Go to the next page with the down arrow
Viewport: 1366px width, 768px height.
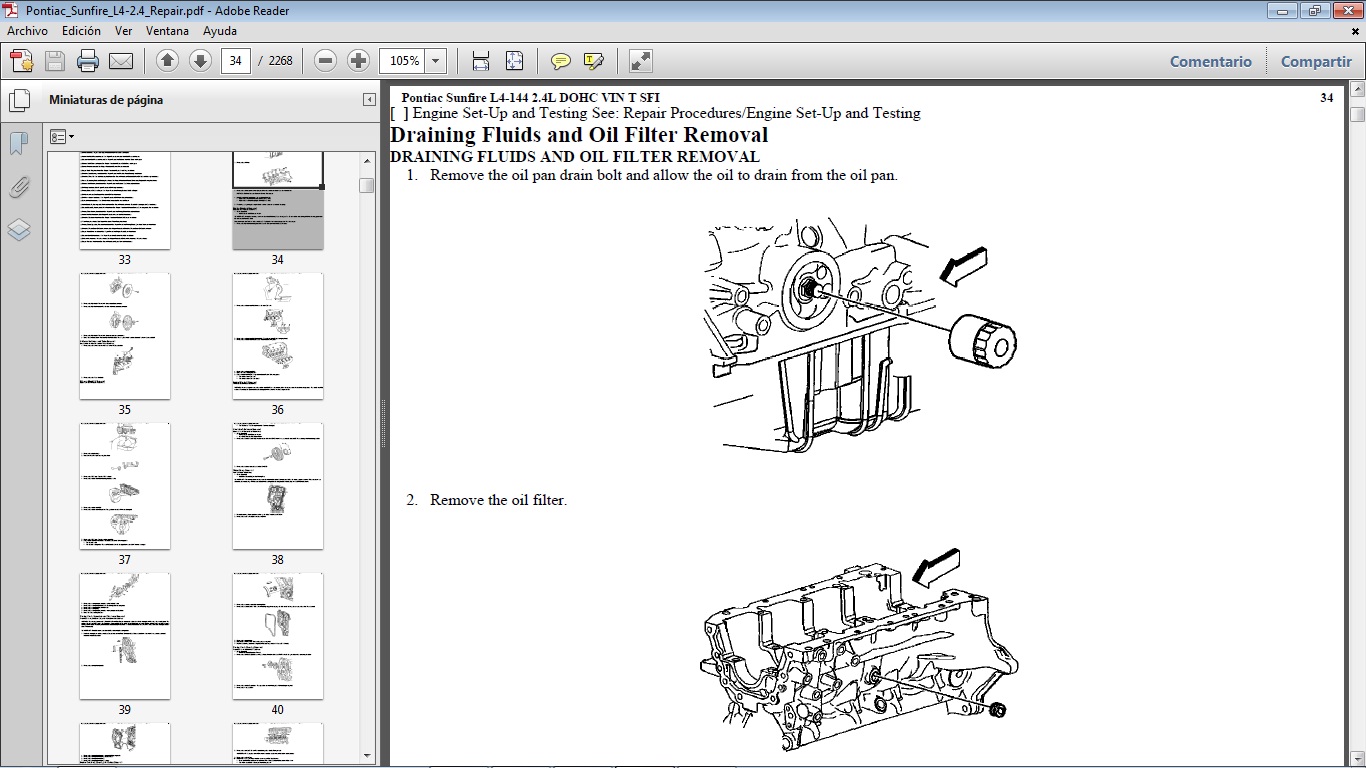pyautogui.click(x=200, y=61)
